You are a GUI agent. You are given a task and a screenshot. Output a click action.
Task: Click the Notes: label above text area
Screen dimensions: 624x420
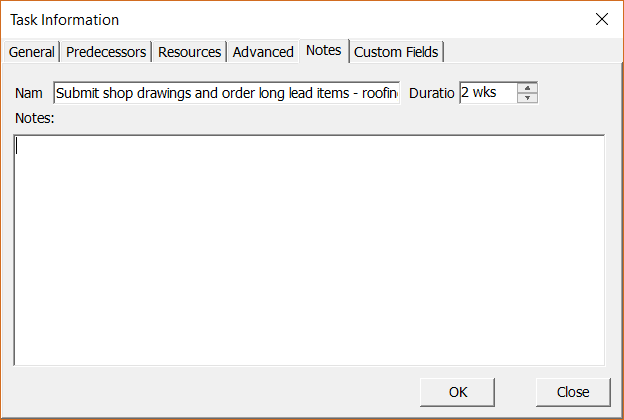click(x=35, y=118)
